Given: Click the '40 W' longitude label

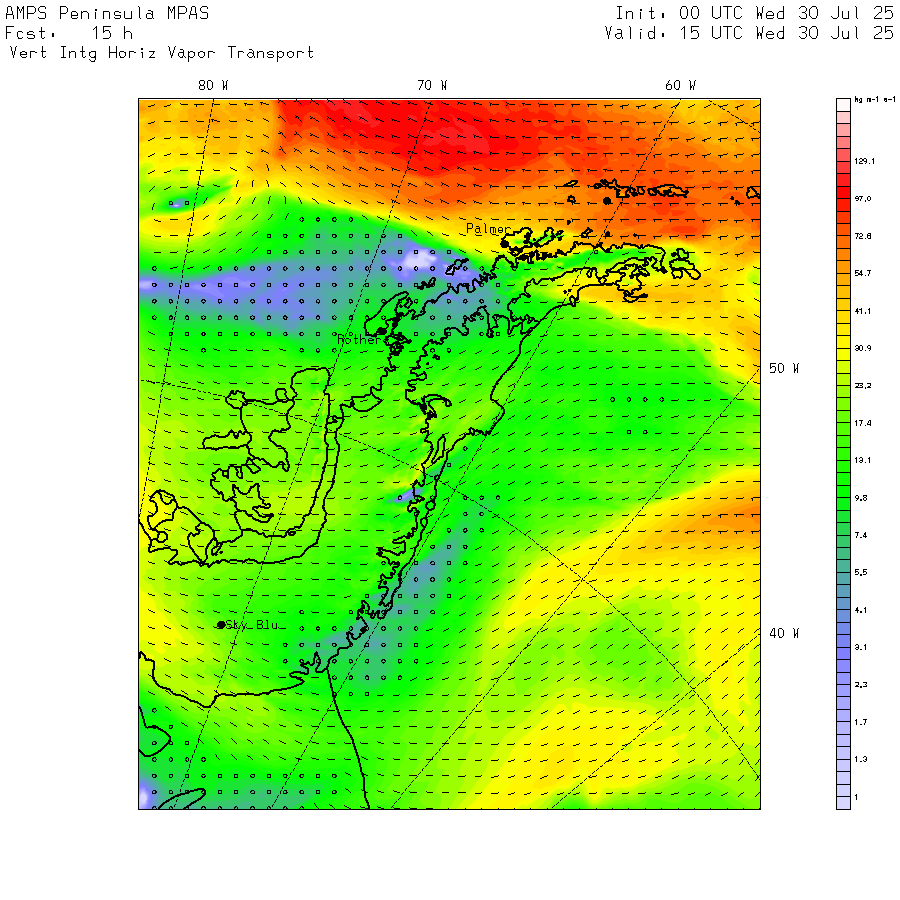Looking at the screenshot, I should (x=783, y=634).
